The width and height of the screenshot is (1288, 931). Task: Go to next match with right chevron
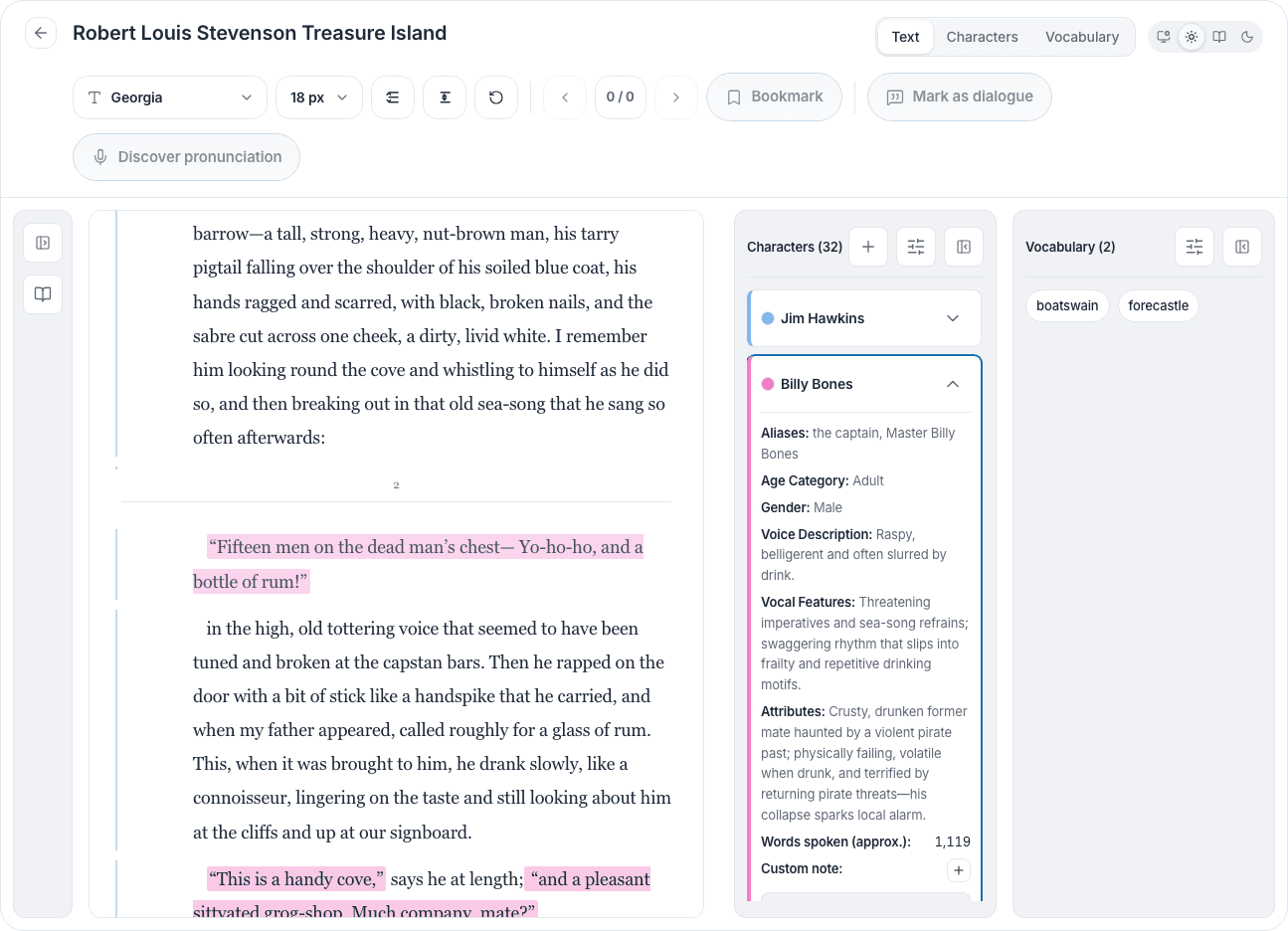point(676,97)
